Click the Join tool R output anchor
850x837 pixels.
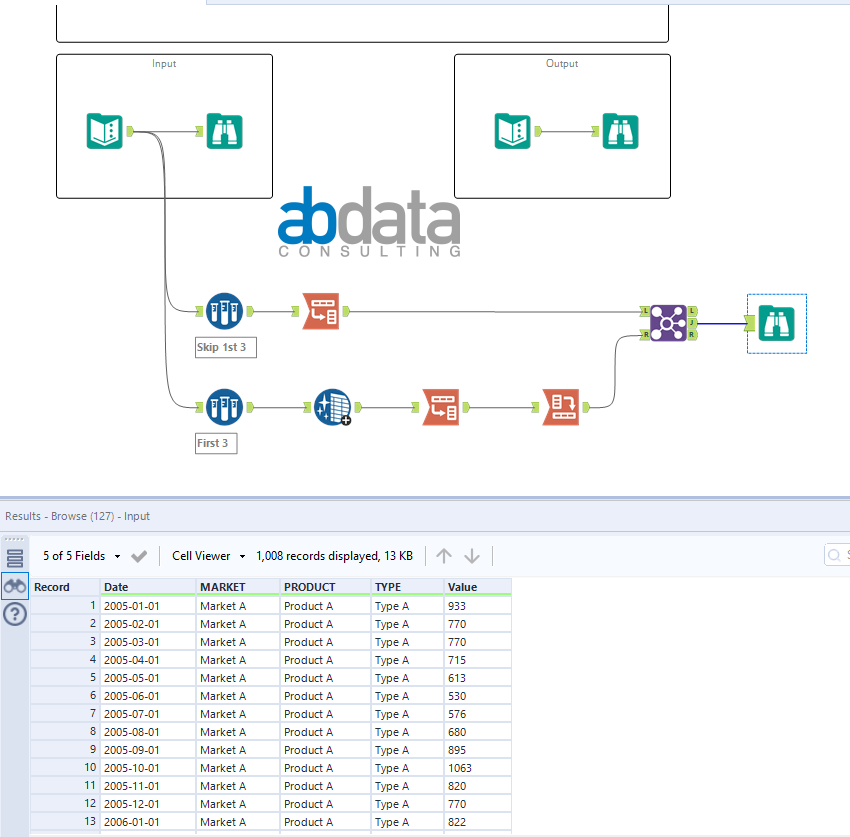coord(692,335)
